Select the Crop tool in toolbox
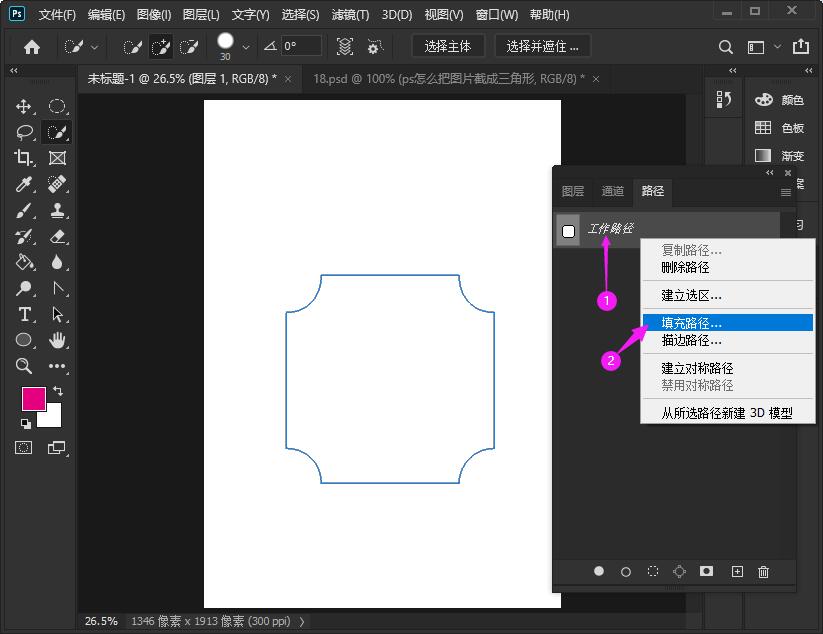 click(24, 158)
